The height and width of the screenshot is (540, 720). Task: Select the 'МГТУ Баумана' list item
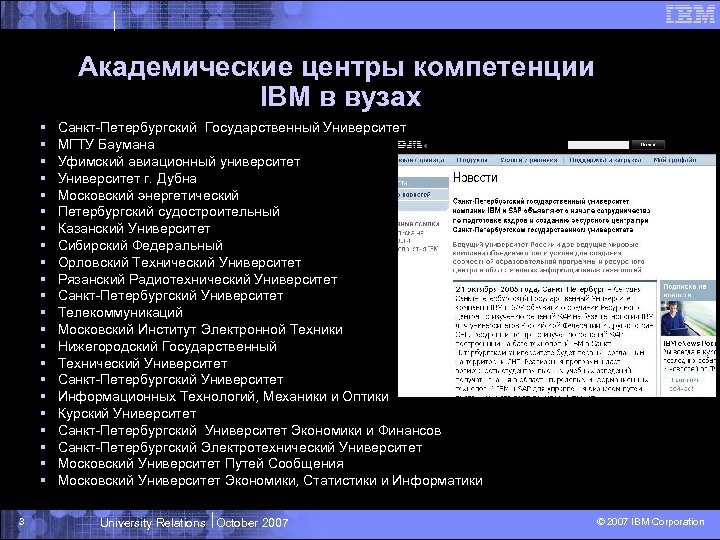[106, 144]
